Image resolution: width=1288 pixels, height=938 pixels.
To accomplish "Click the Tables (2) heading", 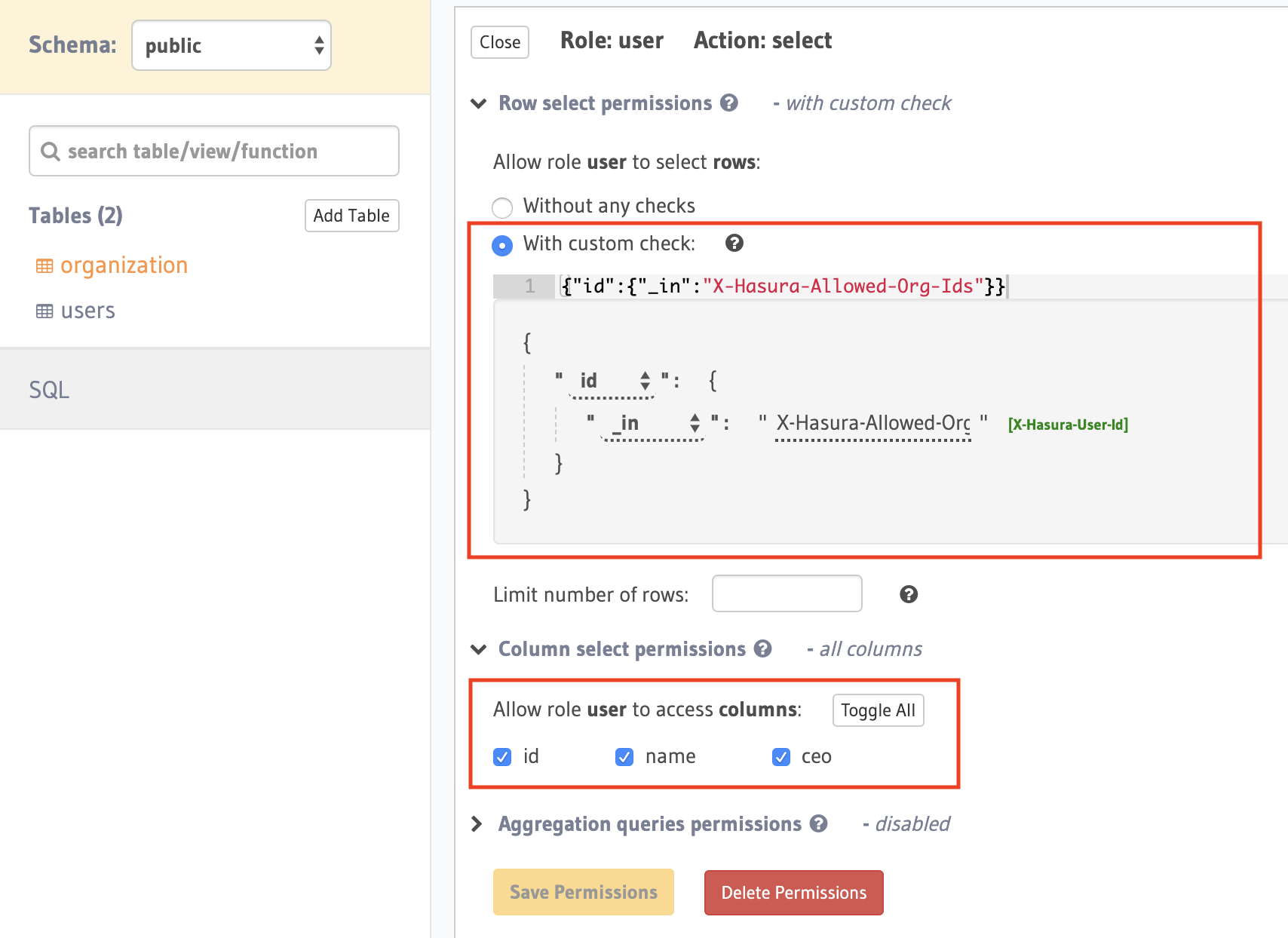I will coord(75,216).
